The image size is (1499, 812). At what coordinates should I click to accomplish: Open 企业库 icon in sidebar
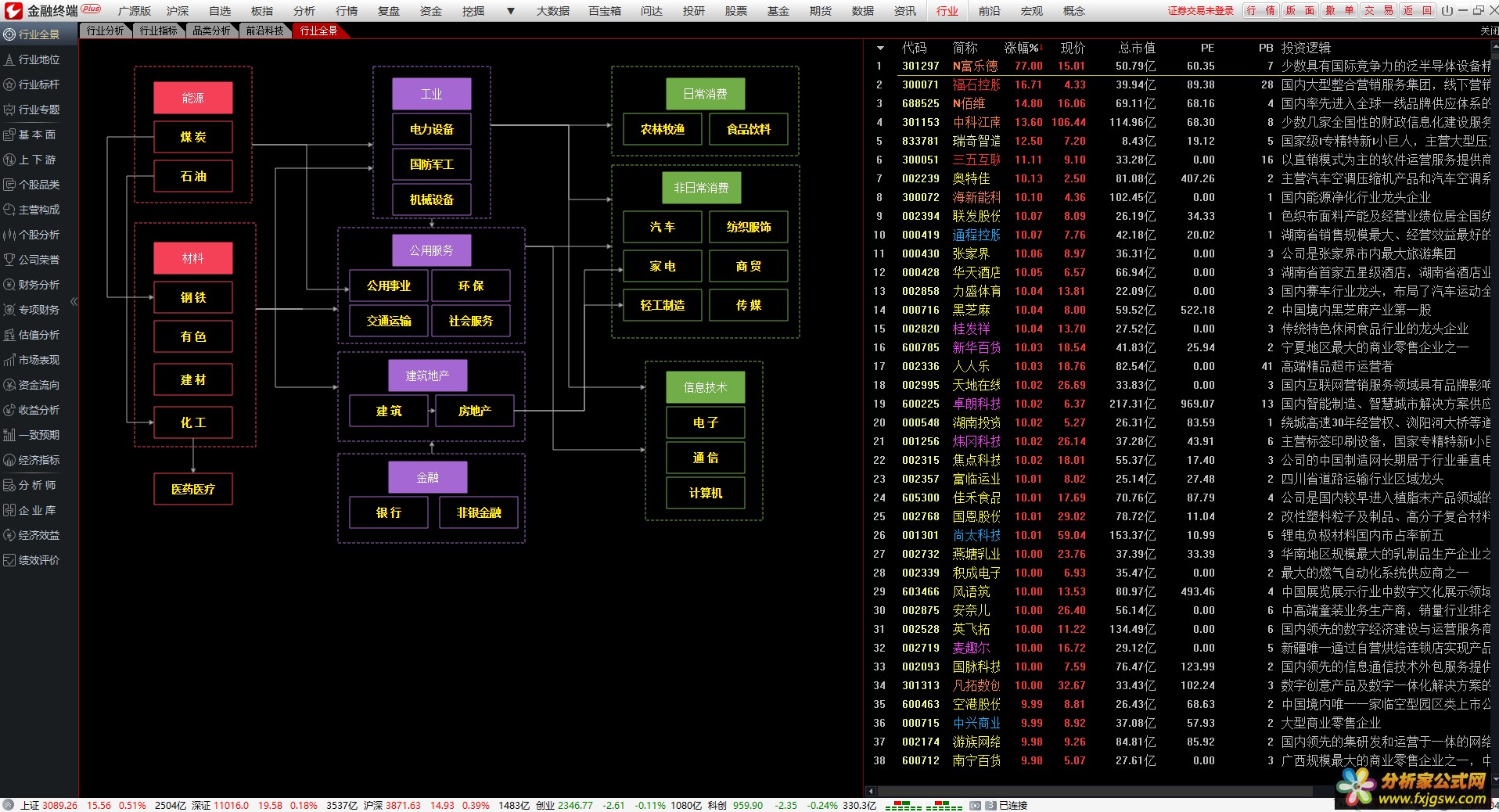tap(9, 510)
